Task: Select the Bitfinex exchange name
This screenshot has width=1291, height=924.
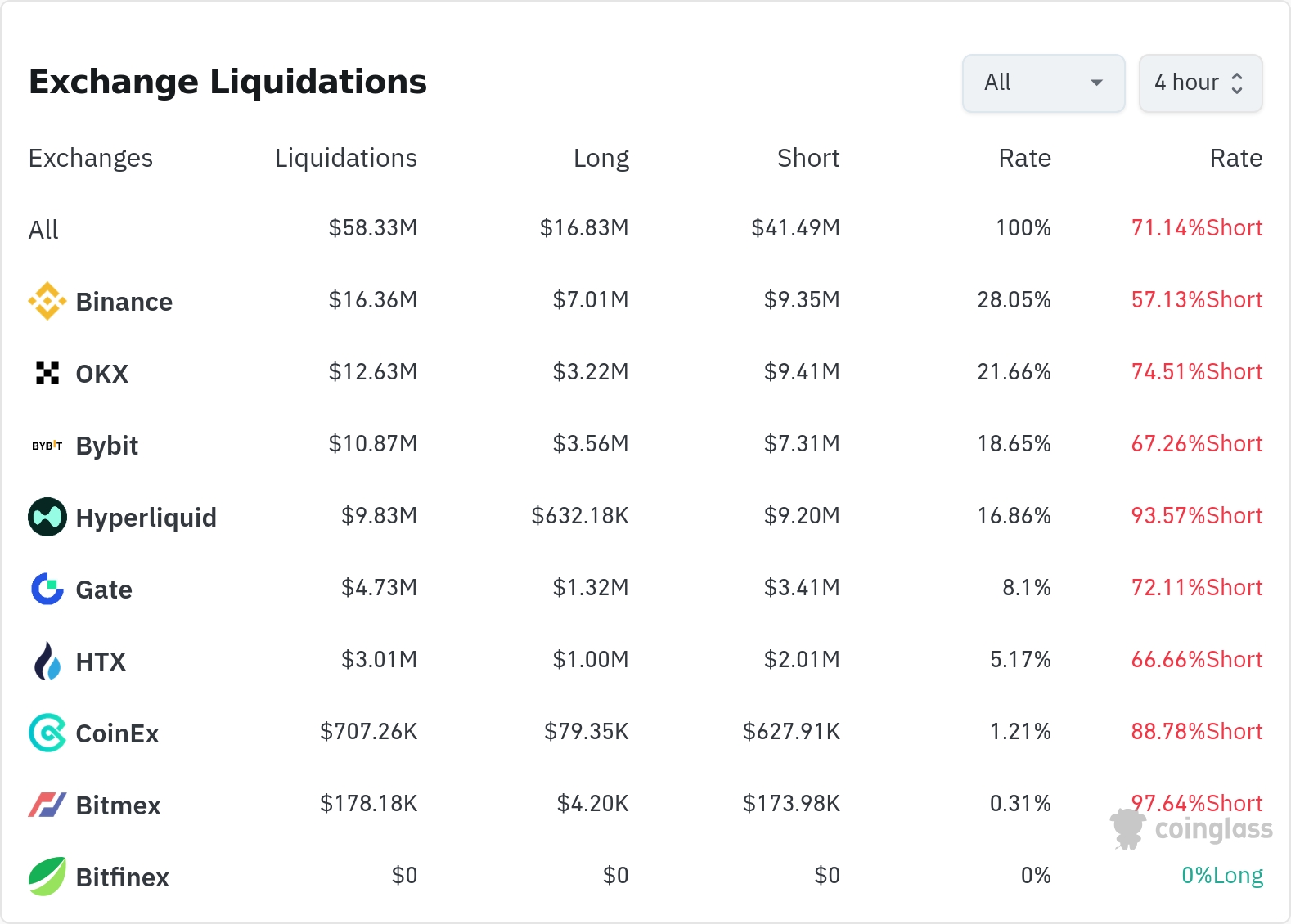Action: pos(122,877)
